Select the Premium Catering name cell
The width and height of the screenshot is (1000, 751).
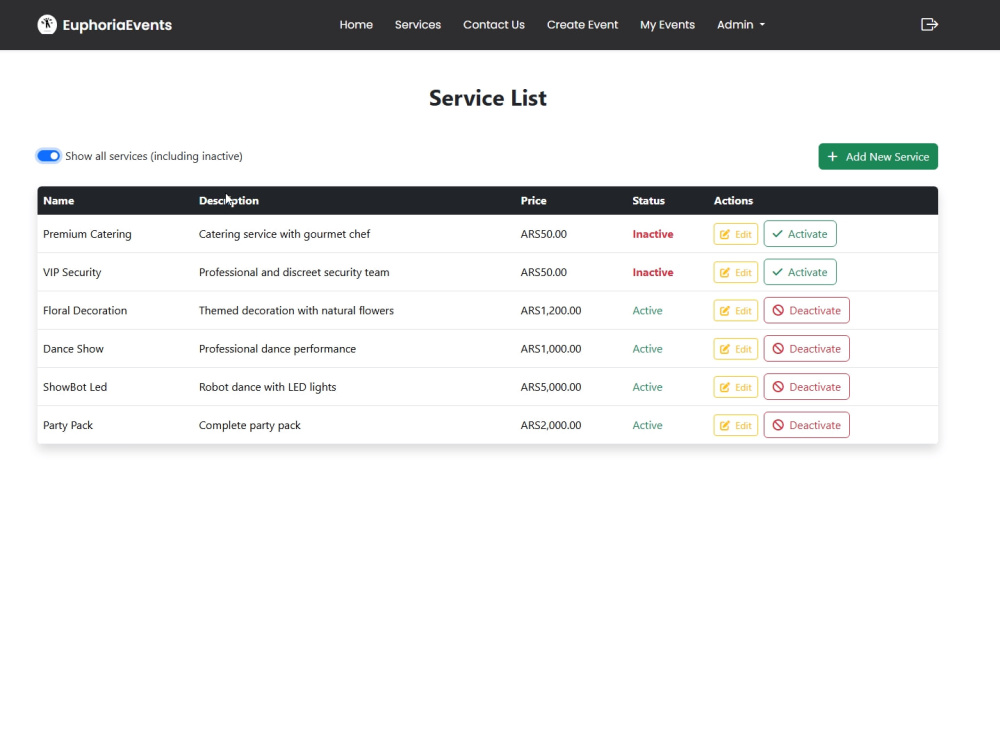point(87,234)
